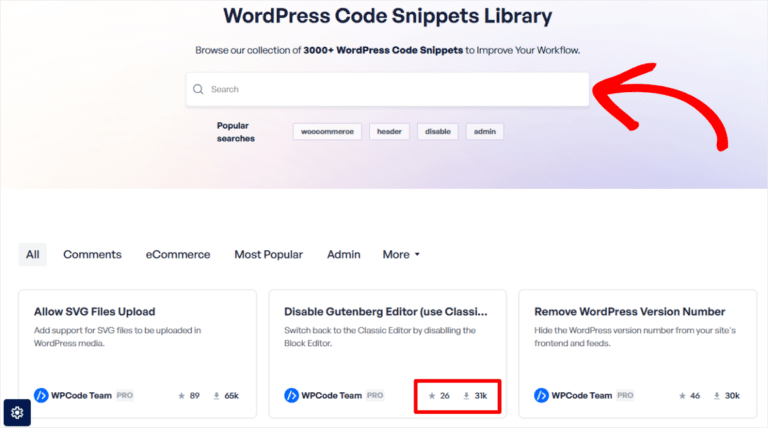Click the 65k downloads count
Screen dimensions: 768x428
pyautogui.click(x=232, y=396)
